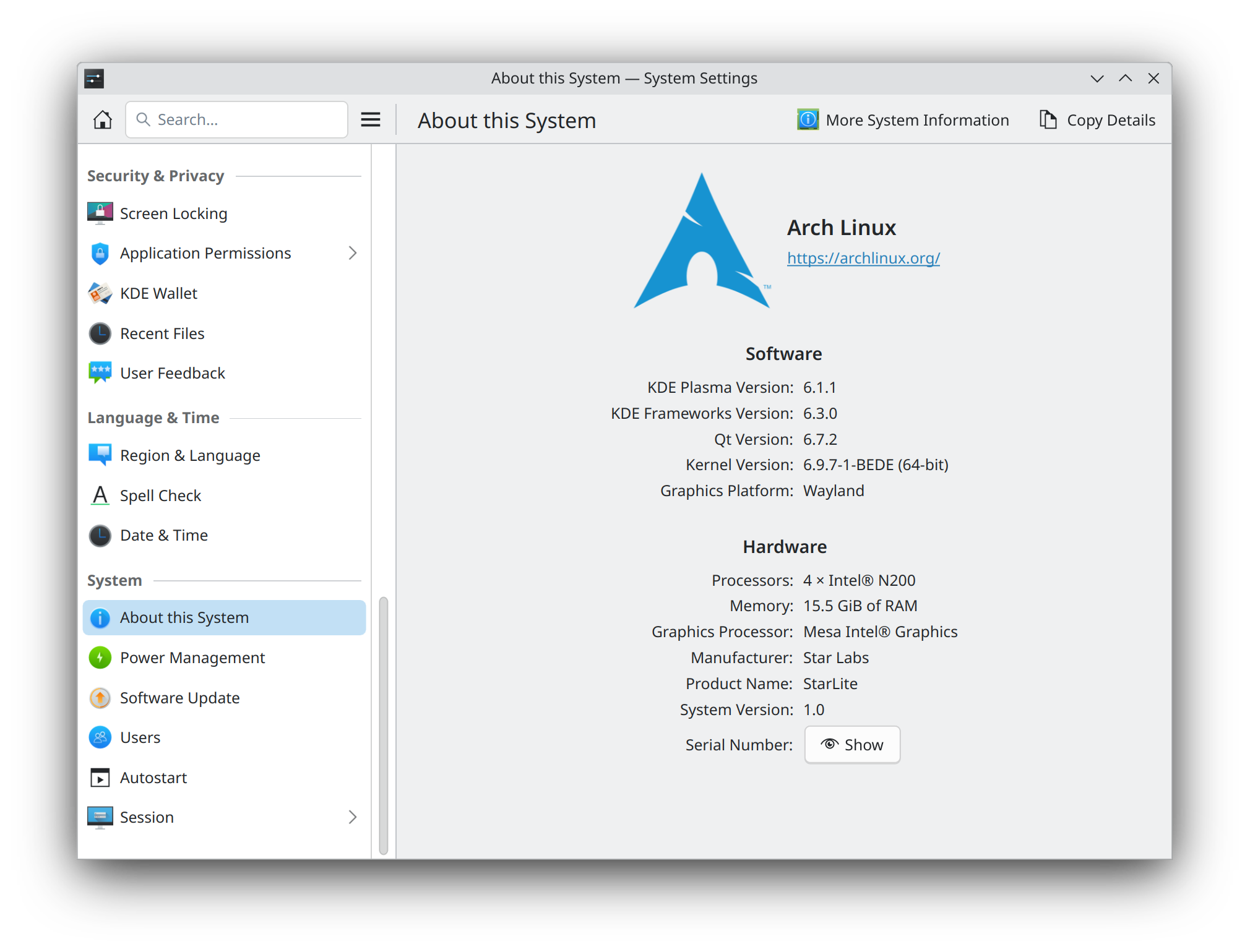Viewport: 1250px width, 952px height.
Task: Expand the Application Permissions entry
Action: 353,253
